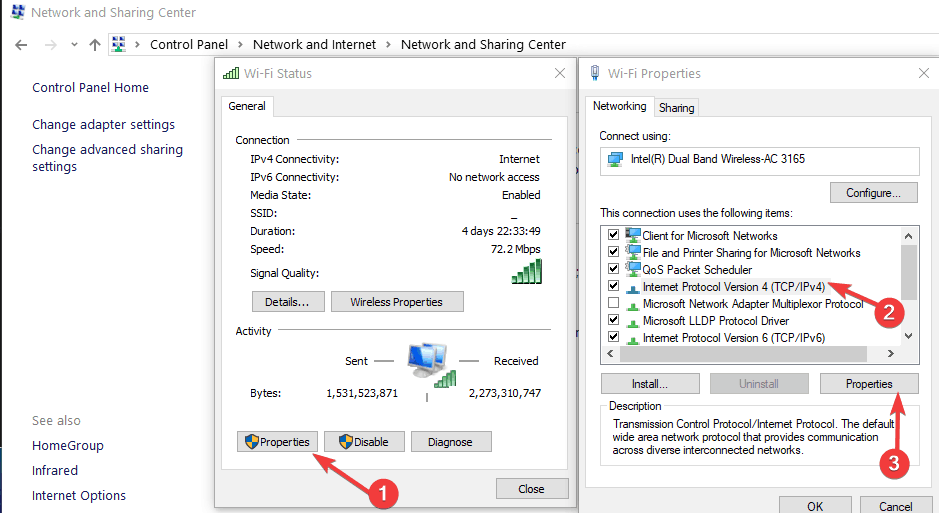
Task: Open Configure for the adapter
Action: pyautogui.click(x=874, y=193)
